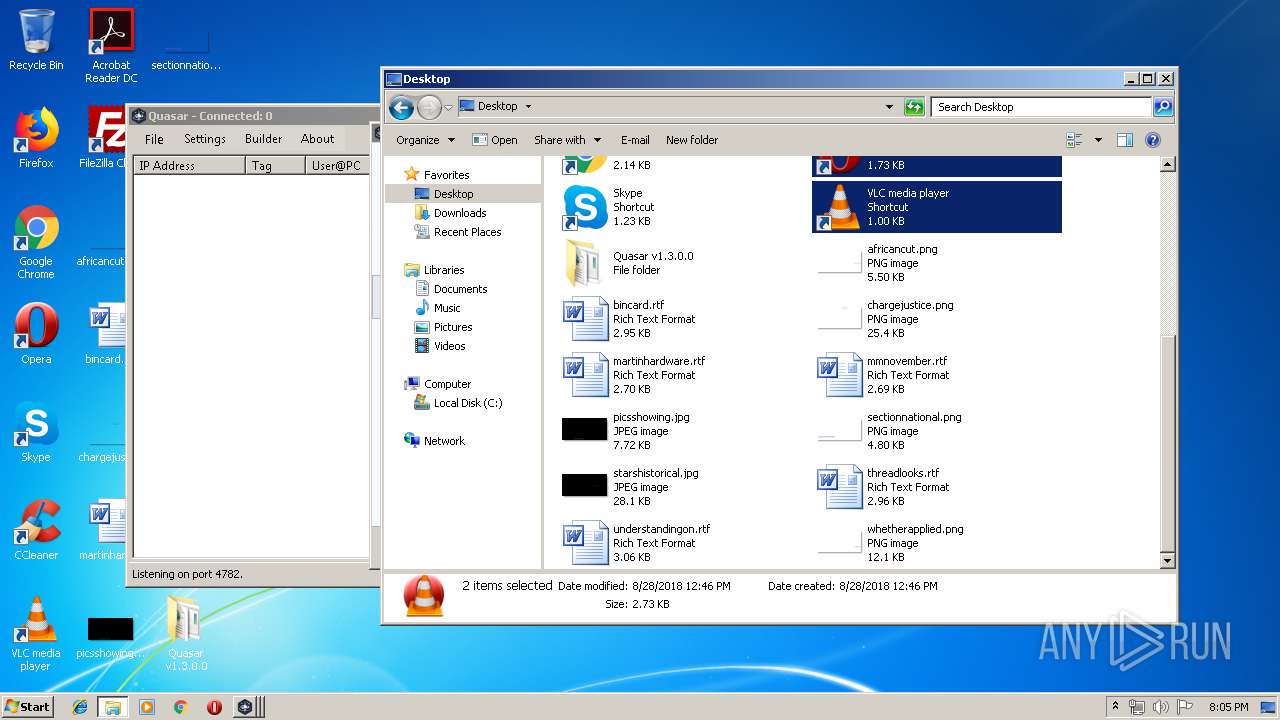Open the address bar history dropdown
Viewport: 1280px width, 720px height.
pyautogui.click(x=889, y=107)
